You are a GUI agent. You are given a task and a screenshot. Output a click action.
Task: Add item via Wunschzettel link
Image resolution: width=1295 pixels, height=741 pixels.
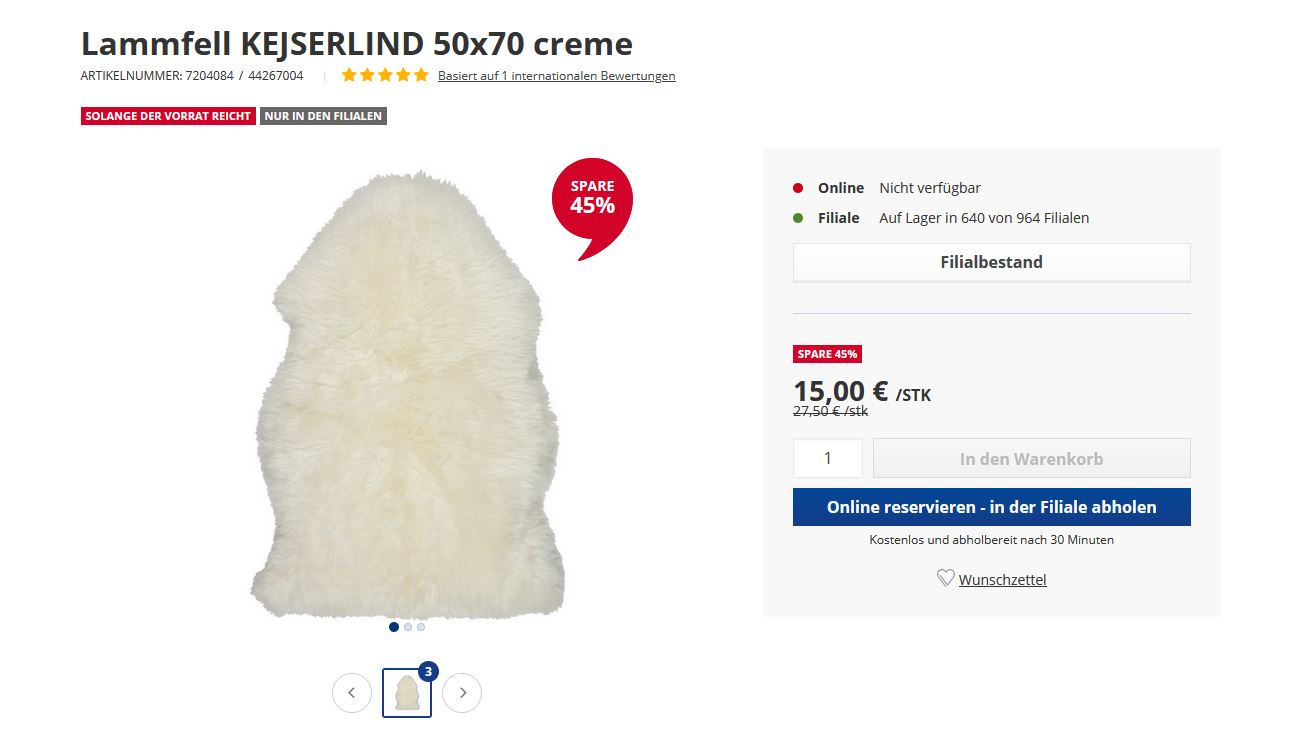tap(1002, 580)
